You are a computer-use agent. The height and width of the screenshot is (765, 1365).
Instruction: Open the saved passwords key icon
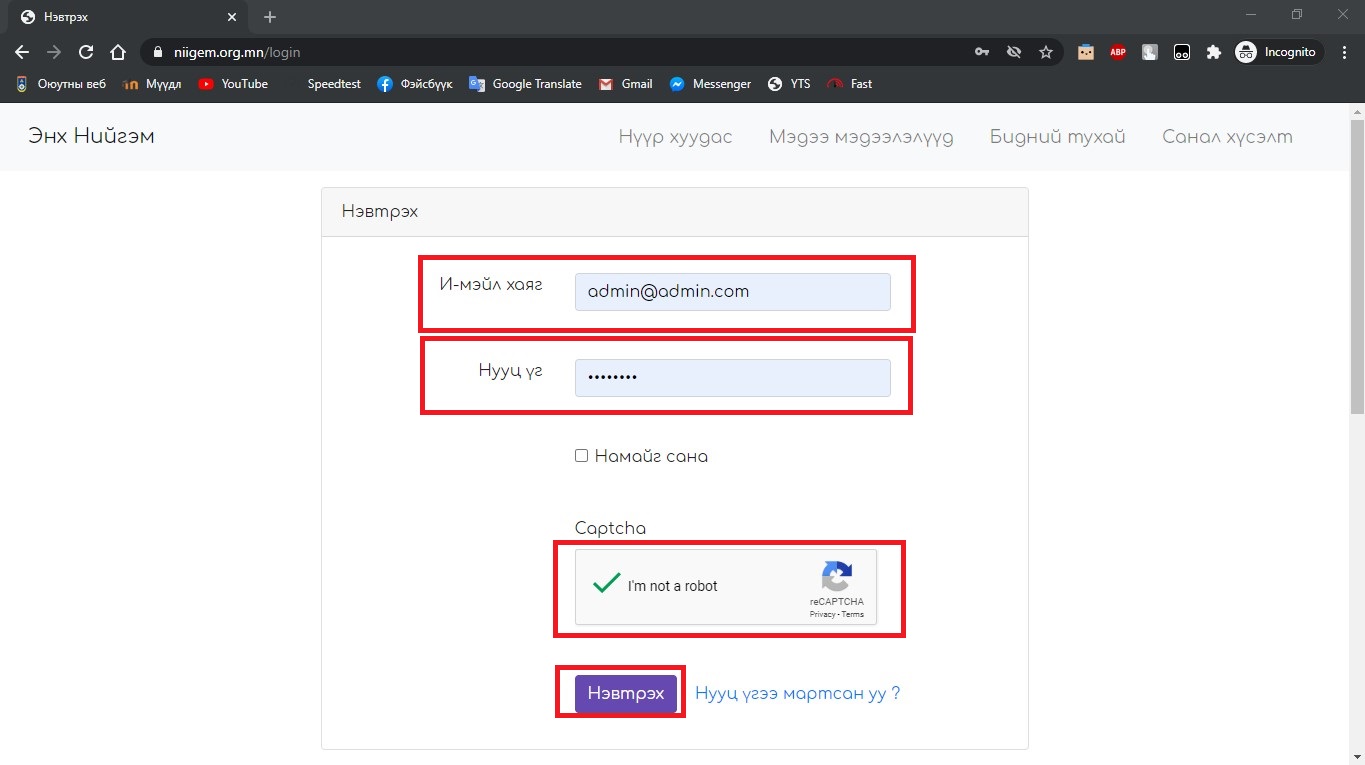pyautogui.click(x=982, y=52)
